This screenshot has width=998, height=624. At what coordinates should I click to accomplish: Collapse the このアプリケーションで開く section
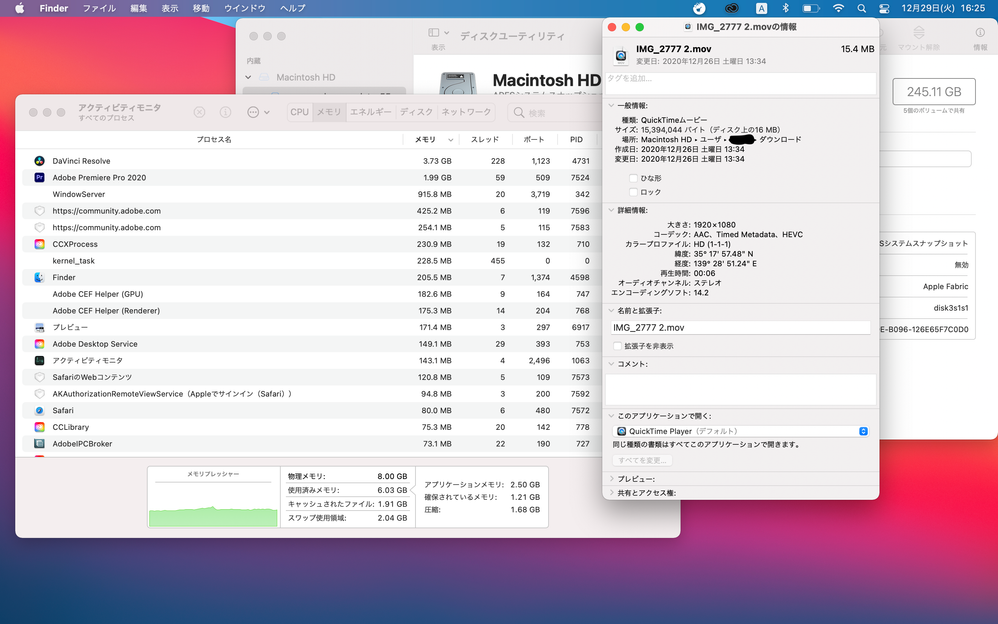pos(611,416)
